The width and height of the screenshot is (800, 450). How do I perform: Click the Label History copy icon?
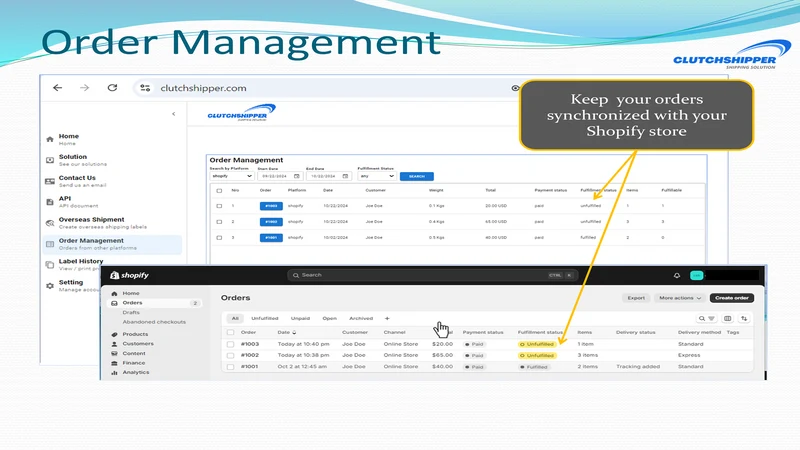tap(50, 265)
